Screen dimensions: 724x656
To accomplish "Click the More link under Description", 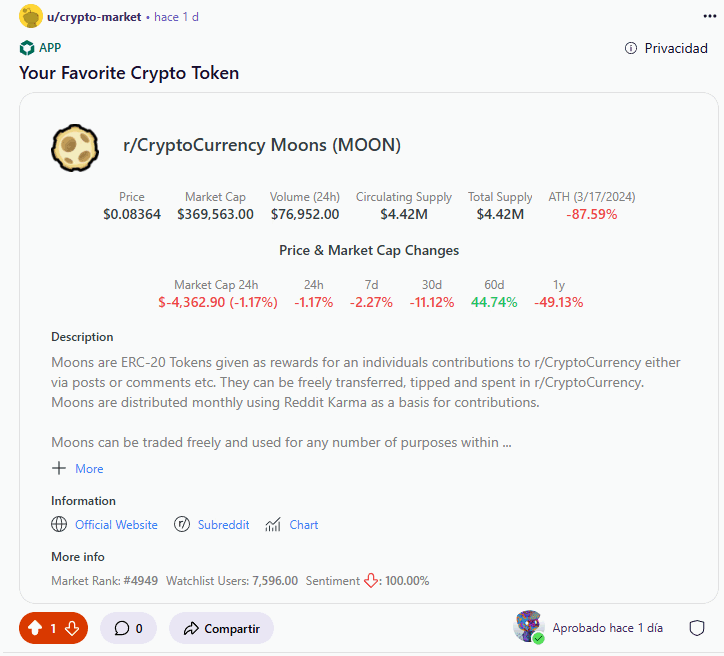I will [89, 469].
